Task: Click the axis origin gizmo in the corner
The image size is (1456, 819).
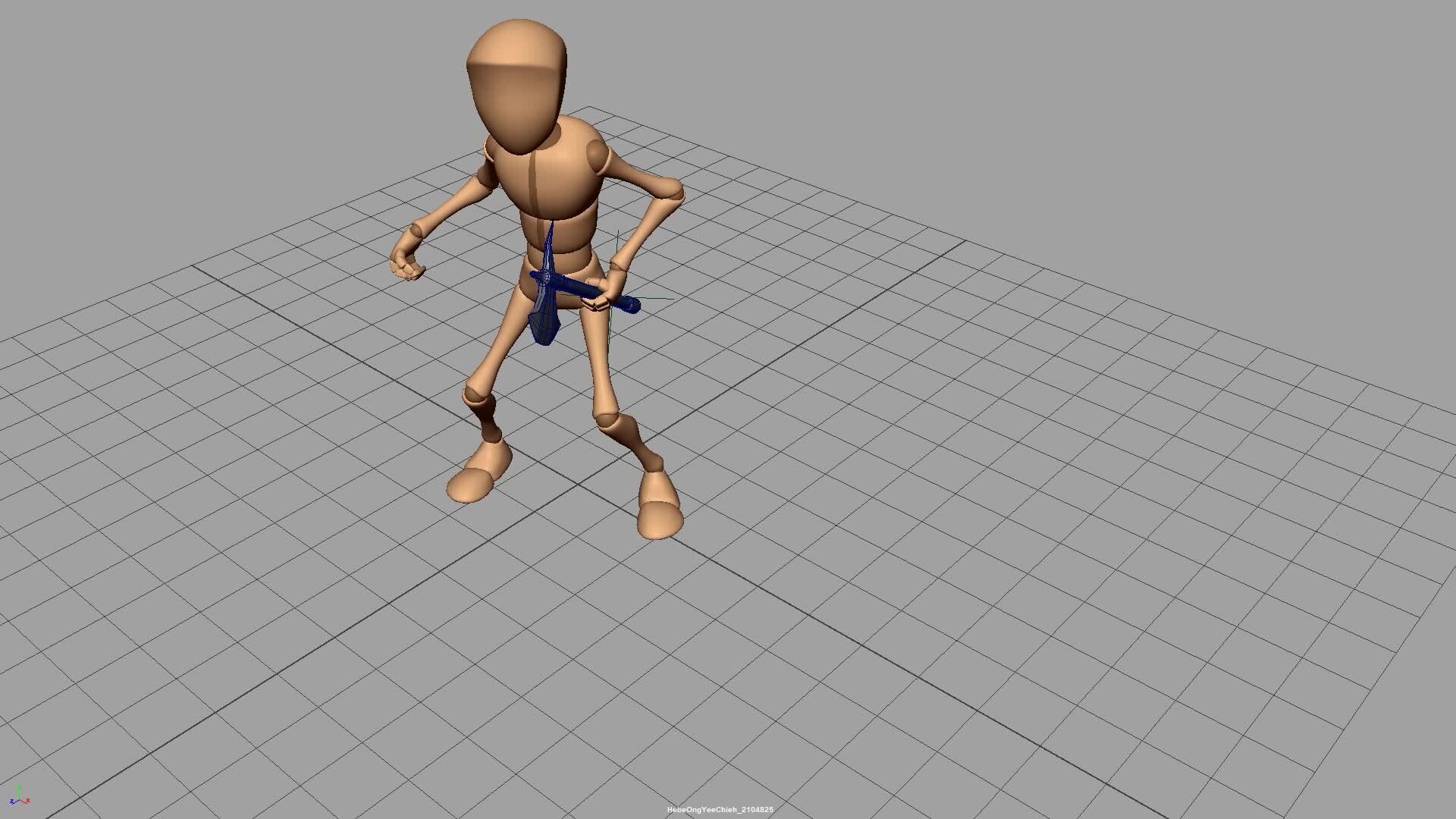Action: pos(20,796)
